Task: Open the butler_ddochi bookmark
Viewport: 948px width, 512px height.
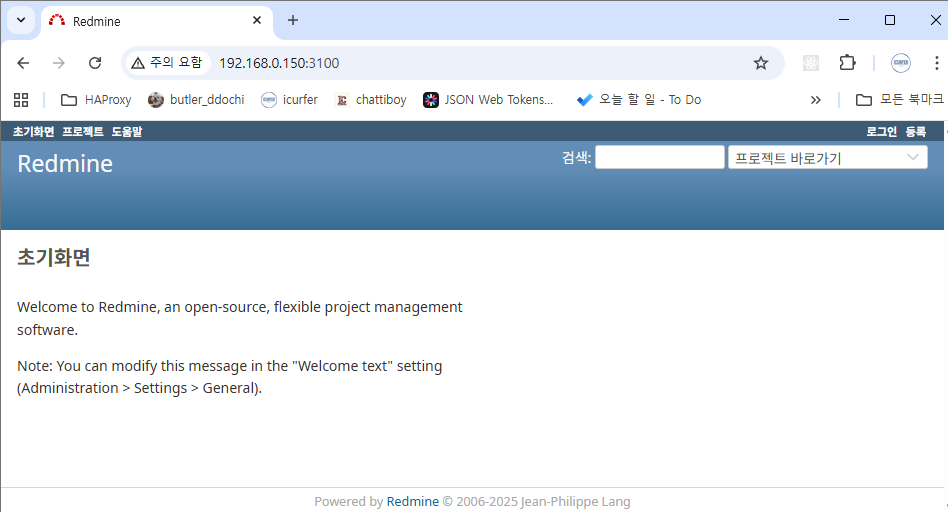Action: pos(196,100)
